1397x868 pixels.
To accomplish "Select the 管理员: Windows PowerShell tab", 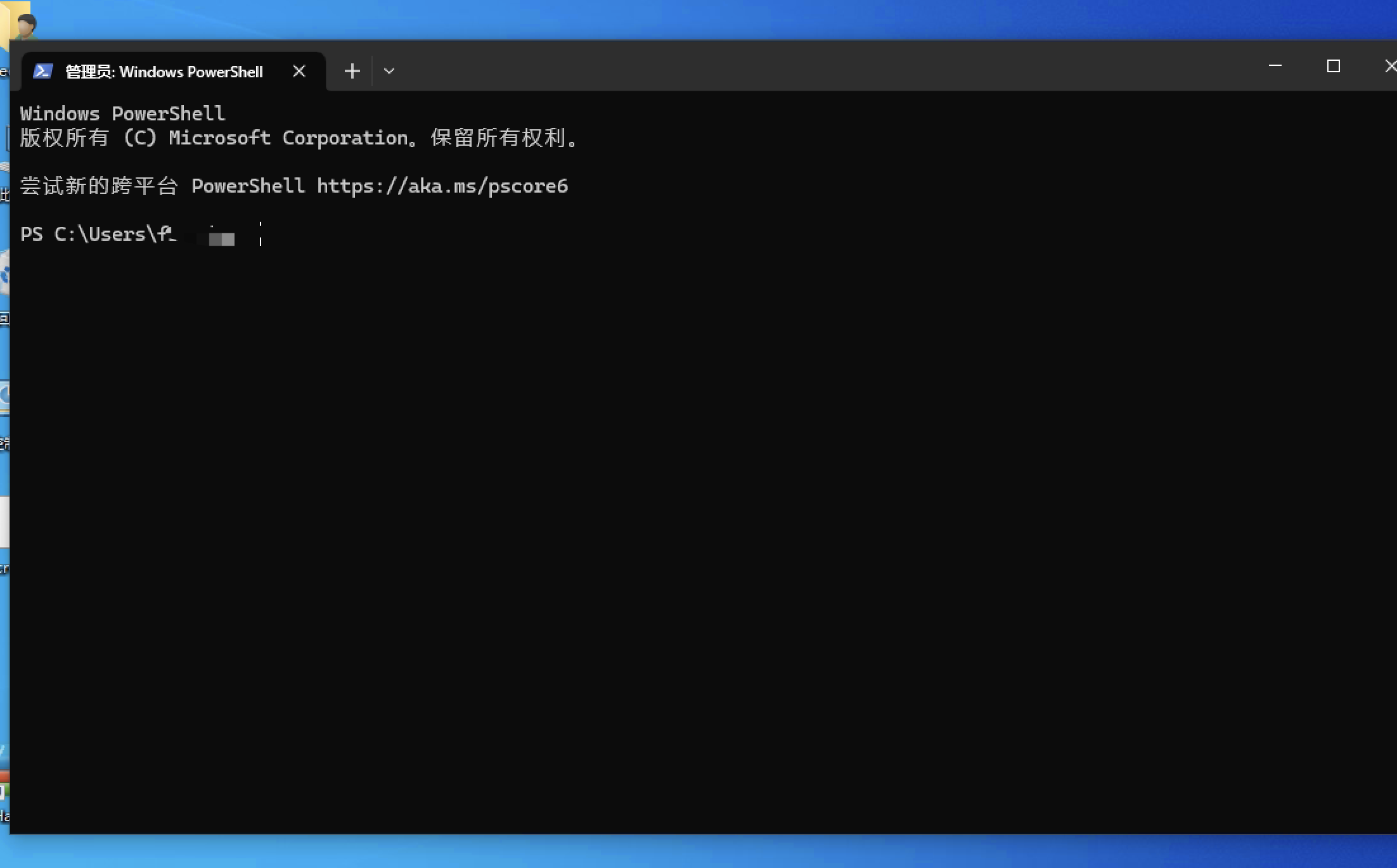I will coord(164,72).
